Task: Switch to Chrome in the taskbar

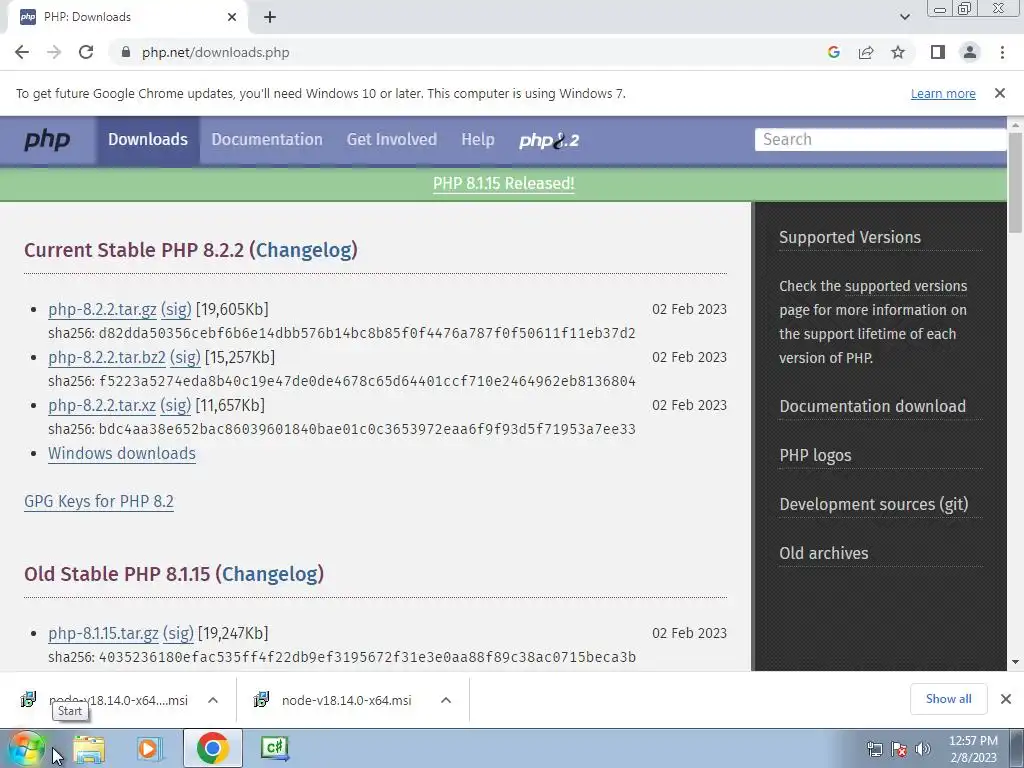Action: [x=212, y=748]
